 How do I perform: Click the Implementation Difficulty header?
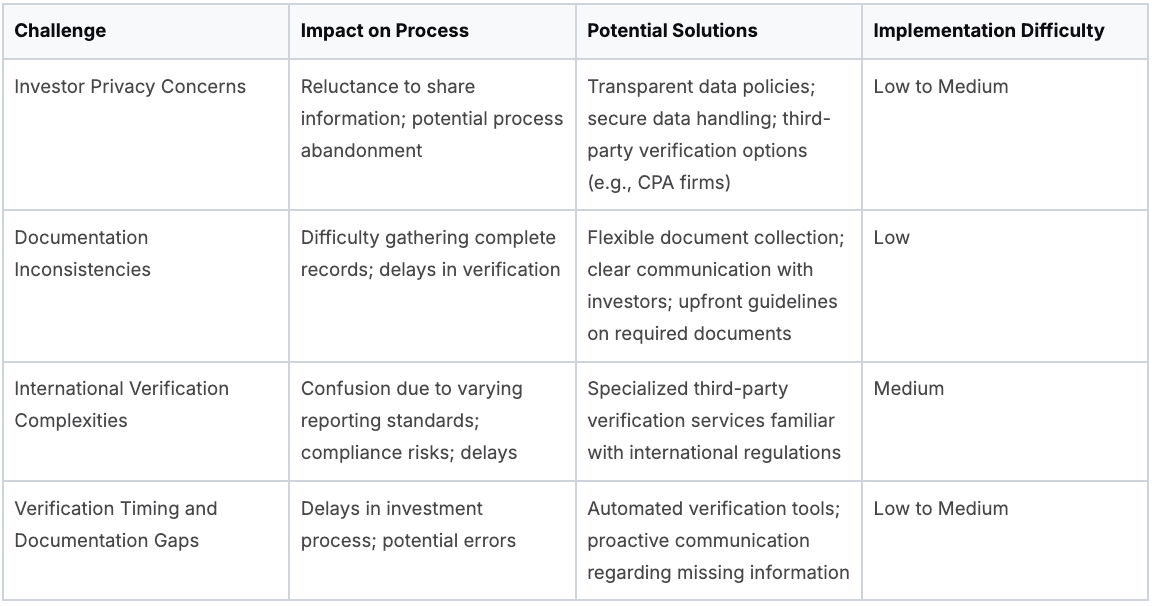(x=1005, y=31)
